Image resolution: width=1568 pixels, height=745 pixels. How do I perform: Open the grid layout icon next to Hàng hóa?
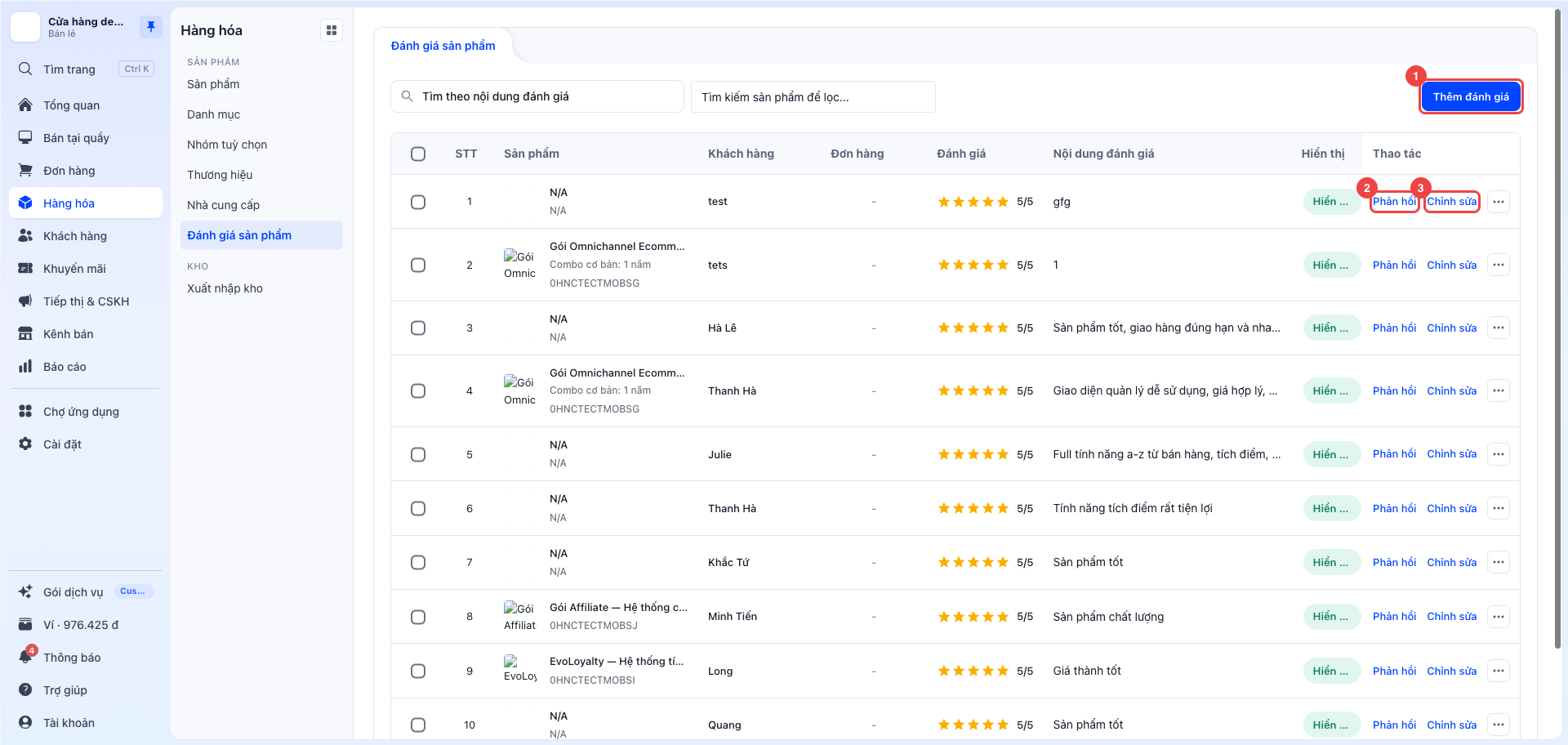tap(332, 30)
